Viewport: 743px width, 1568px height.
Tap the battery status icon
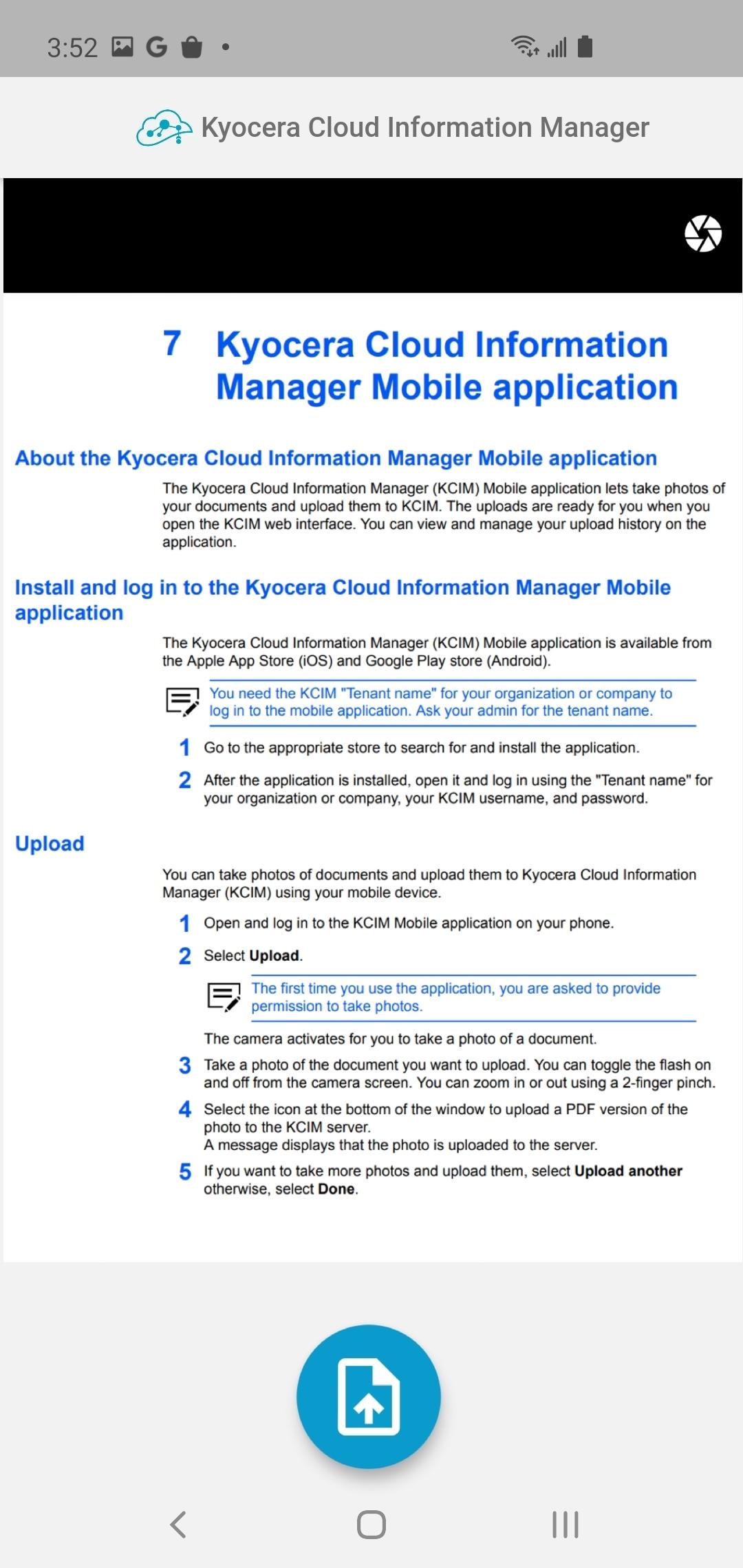point(585,47)
